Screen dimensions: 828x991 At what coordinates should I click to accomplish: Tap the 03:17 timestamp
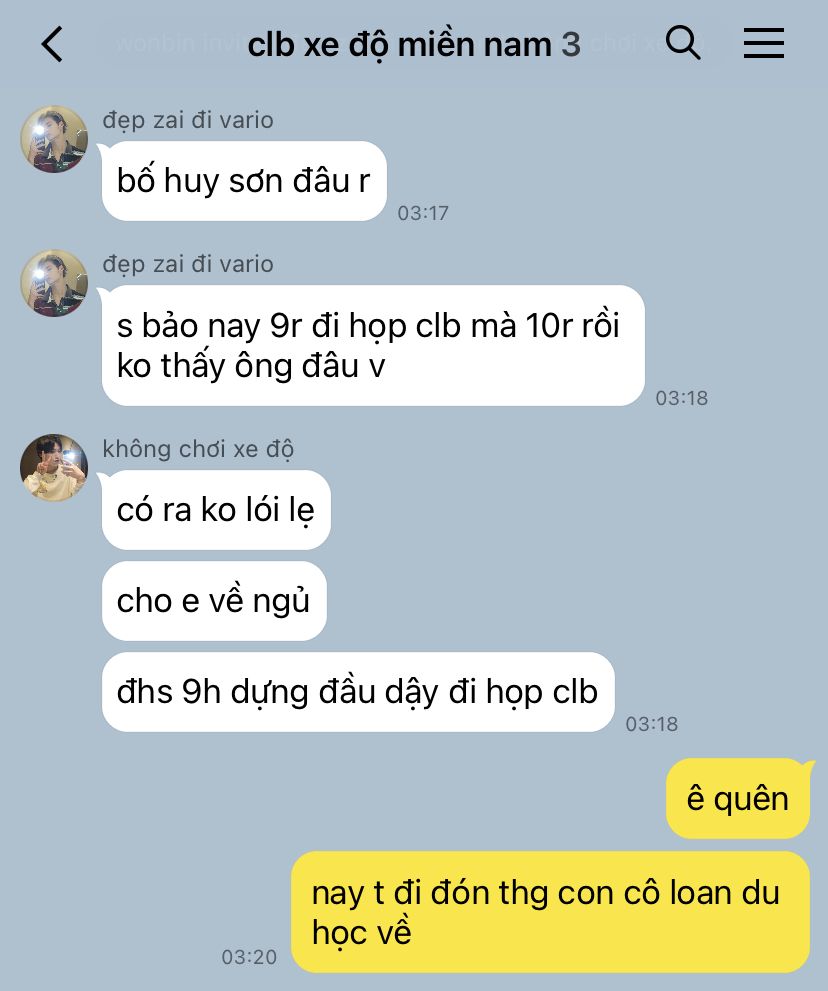423,213
